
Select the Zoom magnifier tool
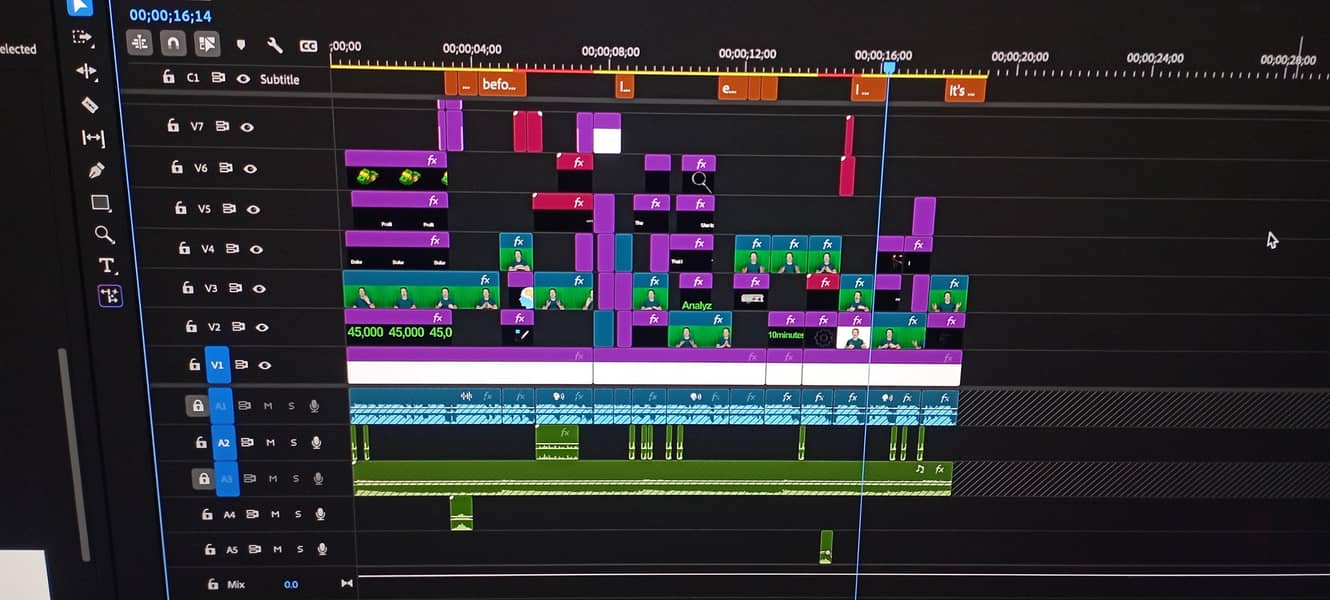click(104, 235)
